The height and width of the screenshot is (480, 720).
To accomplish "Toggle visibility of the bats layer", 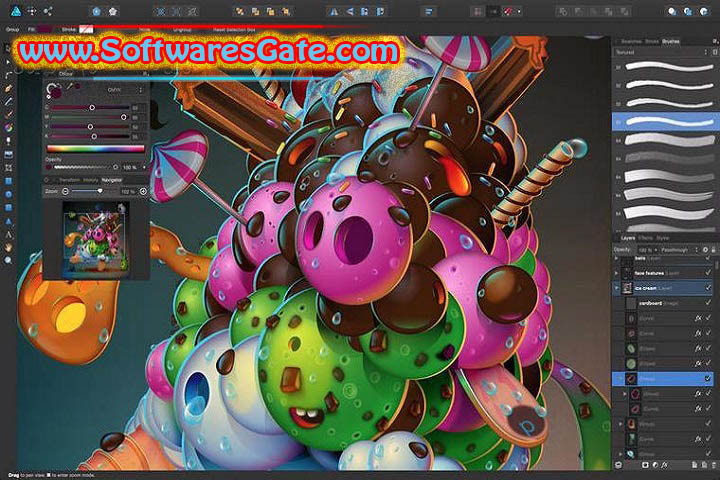I will 708,259.
